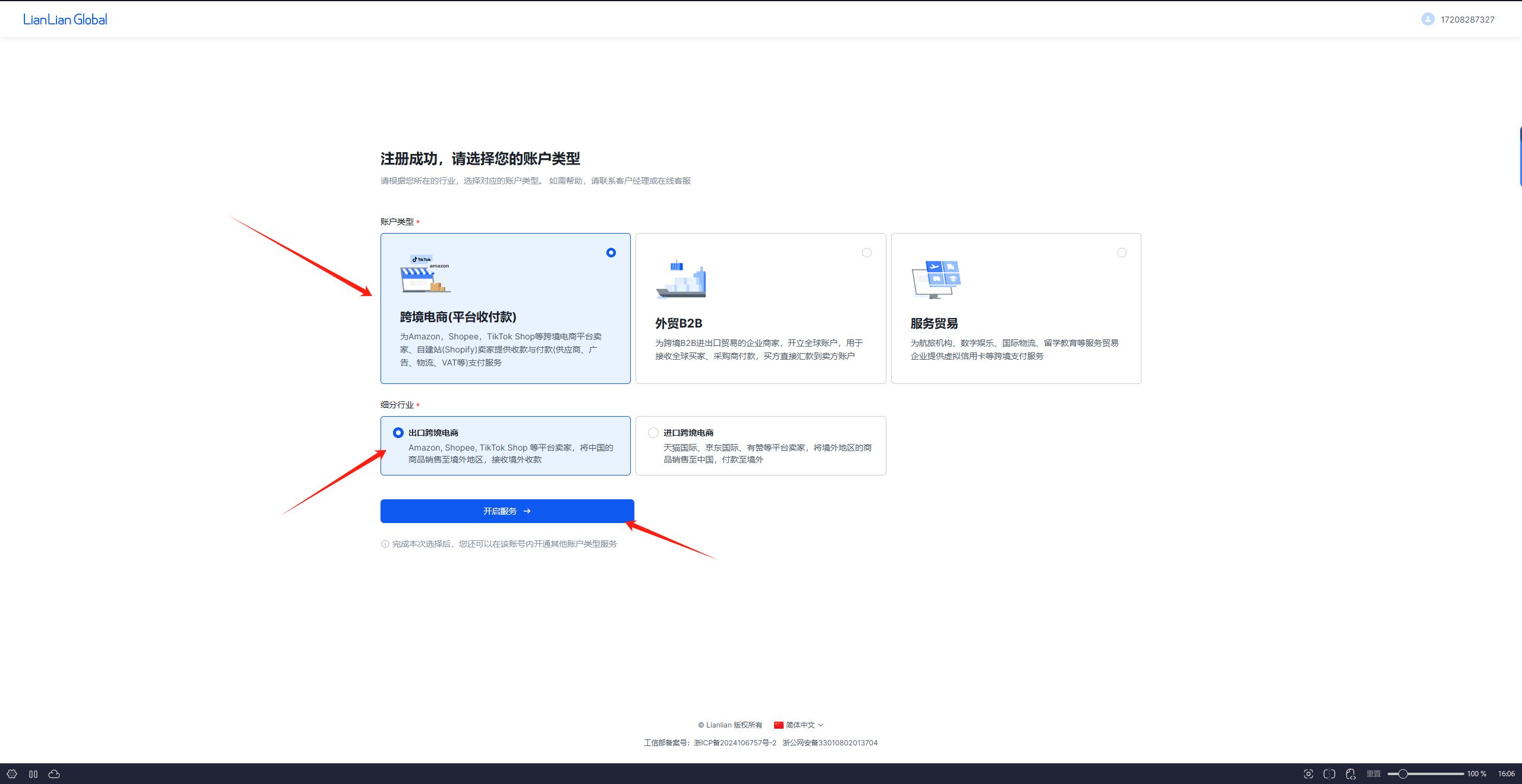The height and width of the screenshot is (784, 1522).
Task: Click the blue side tab at right edge
Action: coord(1520,156)
